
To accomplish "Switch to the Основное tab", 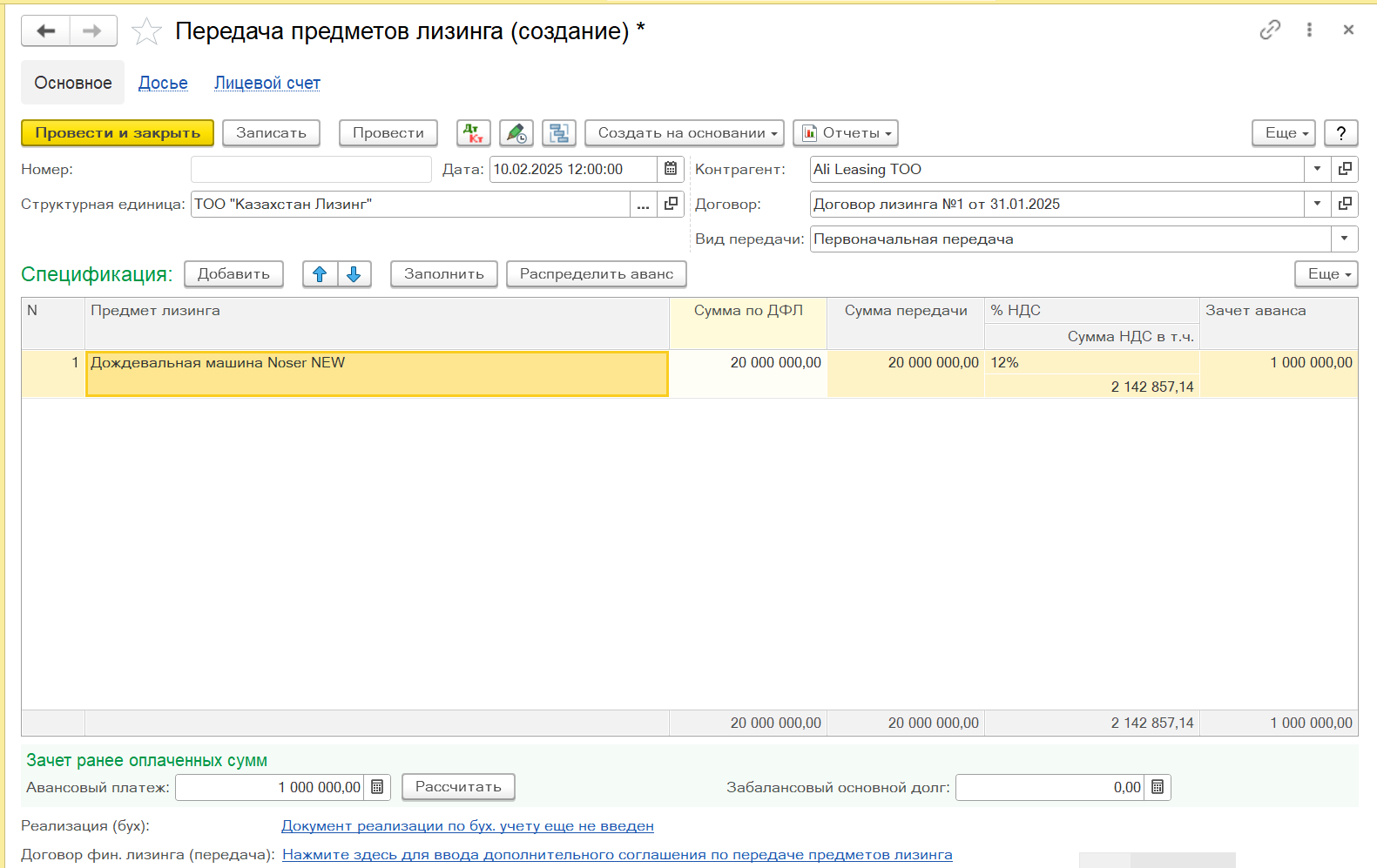I will click(x=73, y=83).
